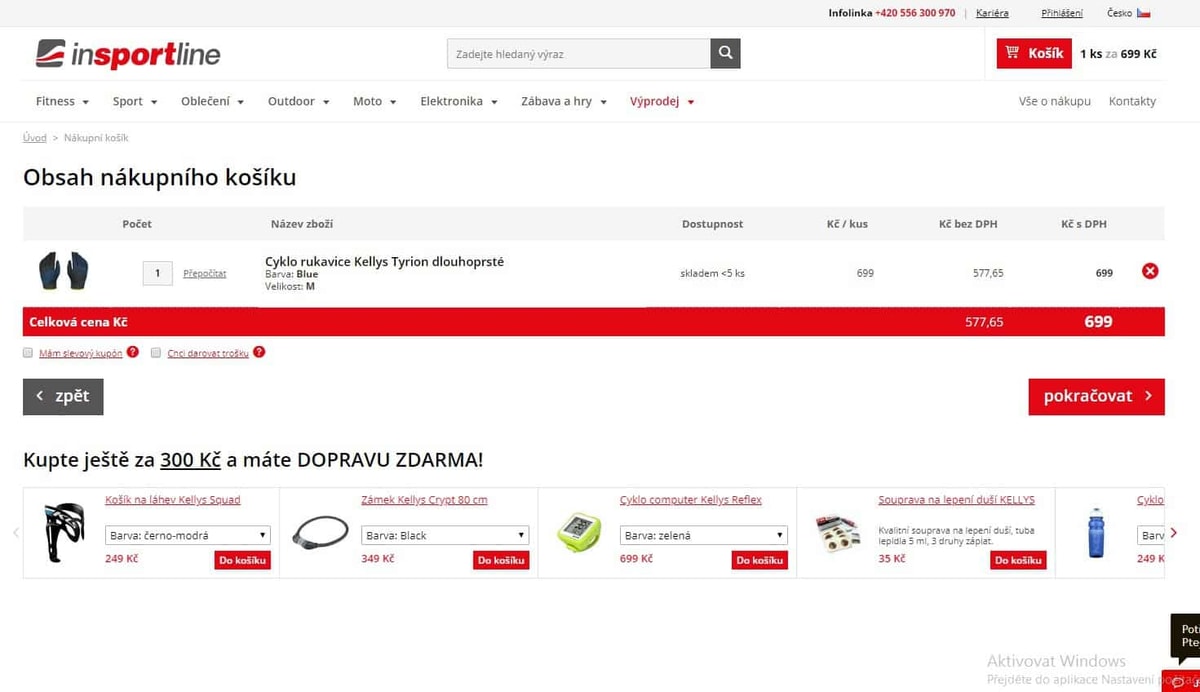Tick the Chci darovat trošku checkbox

(x=156, y=352)
